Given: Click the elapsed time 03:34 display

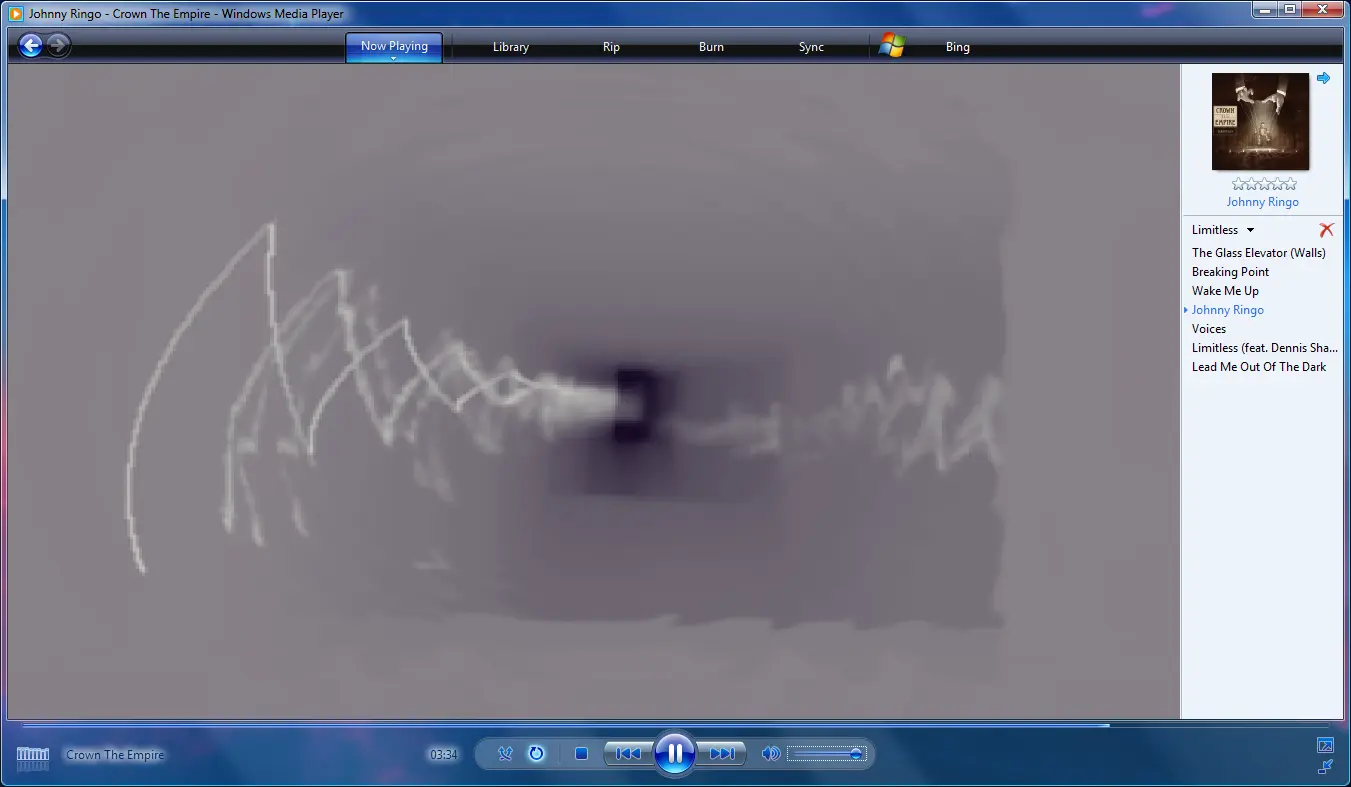Looking at the screenshot, I should coord(443,755).
